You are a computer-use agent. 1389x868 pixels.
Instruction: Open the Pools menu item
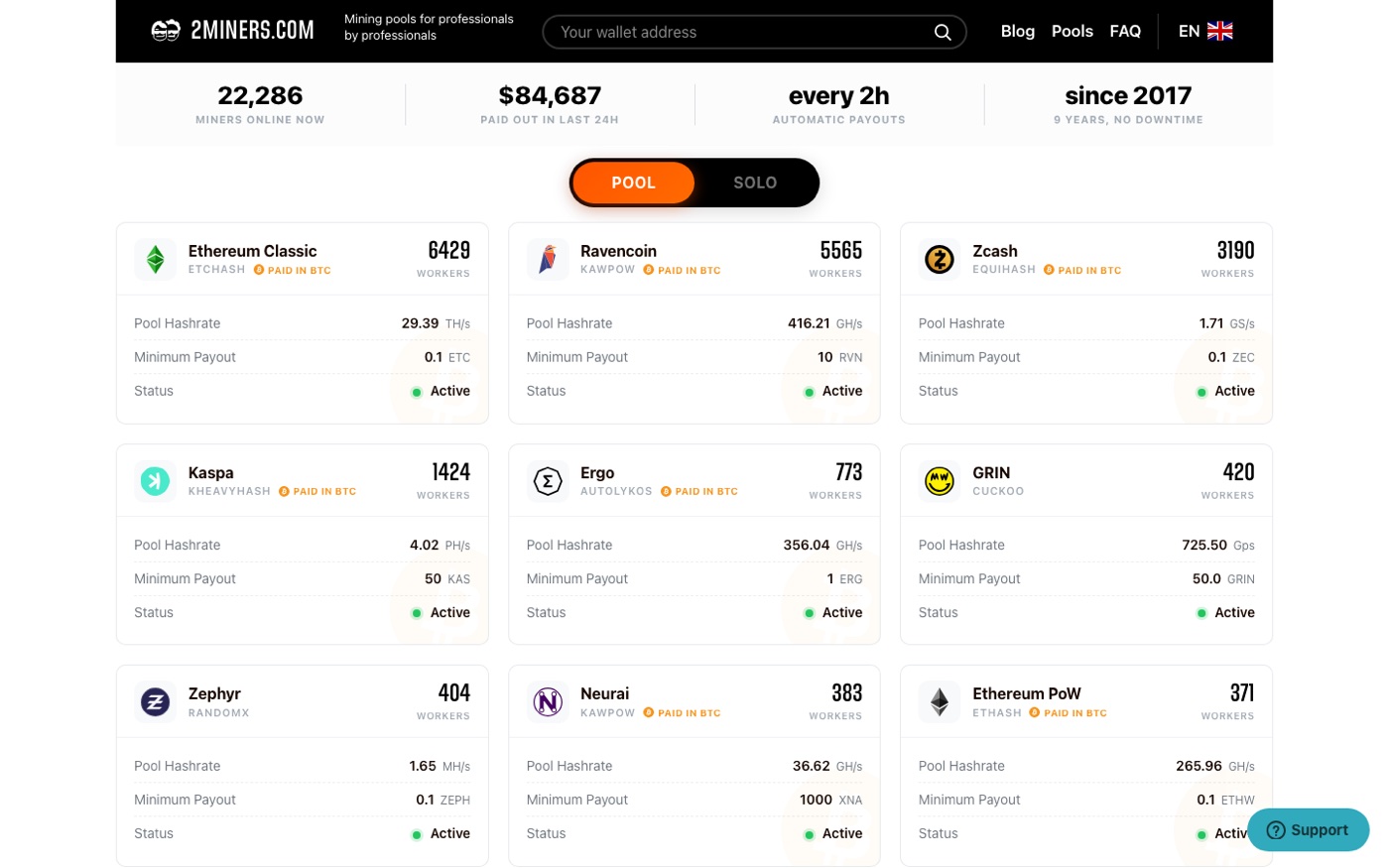1073,31
